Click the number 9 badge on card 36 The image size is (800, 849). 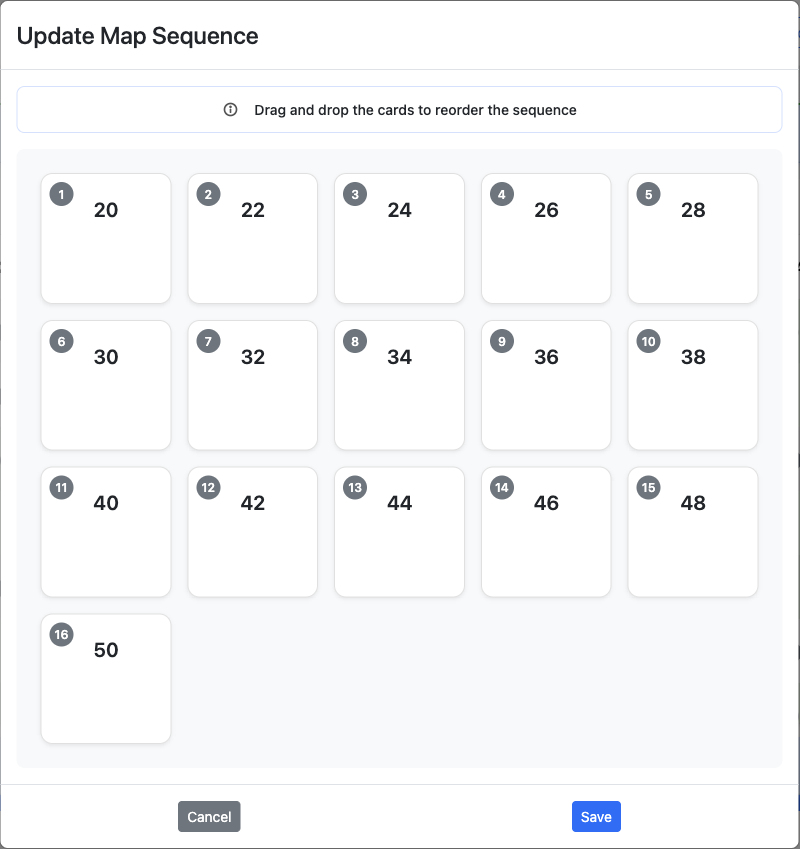click(x=501, y=341)
